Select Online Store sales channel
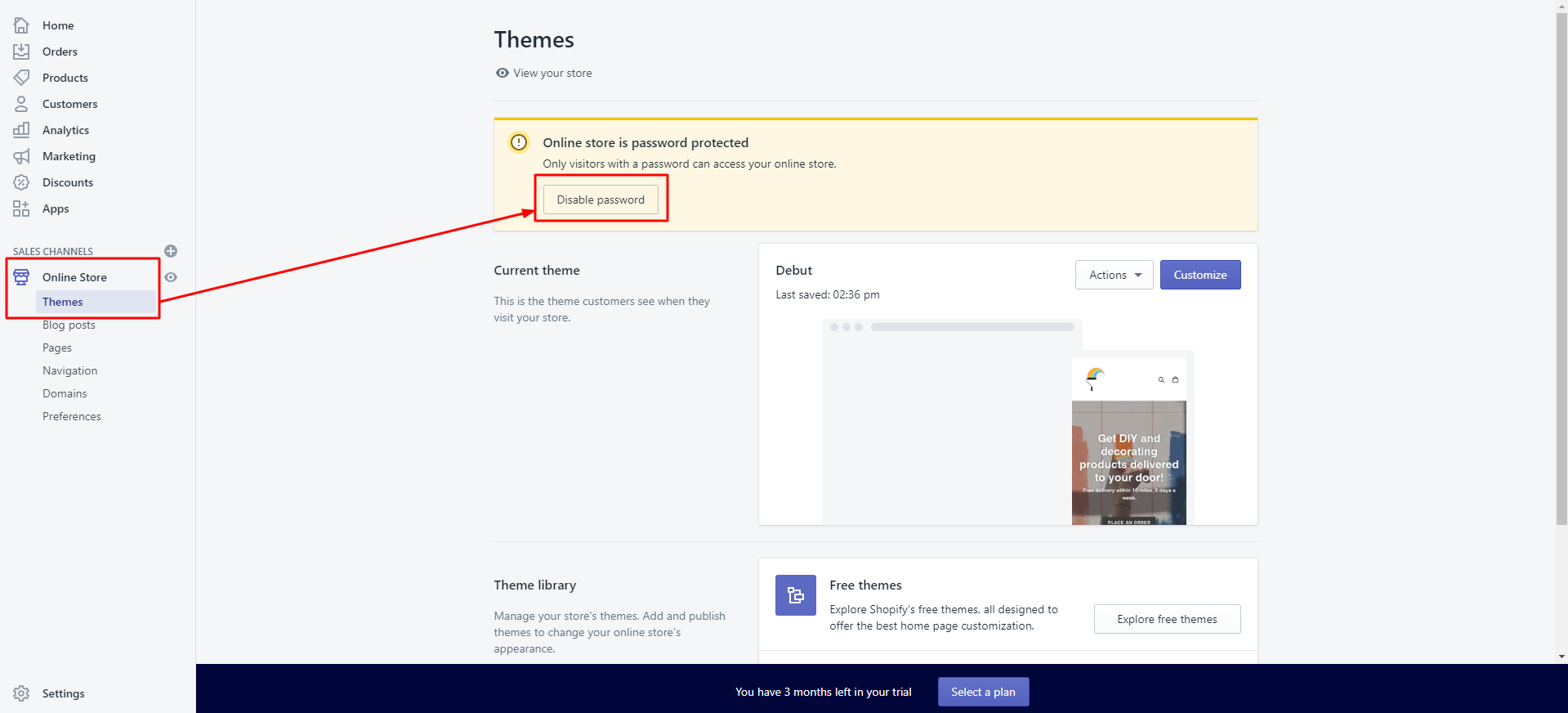Image resolution: width=1568 pixels, height=713 pixels. tap(74, 277)
